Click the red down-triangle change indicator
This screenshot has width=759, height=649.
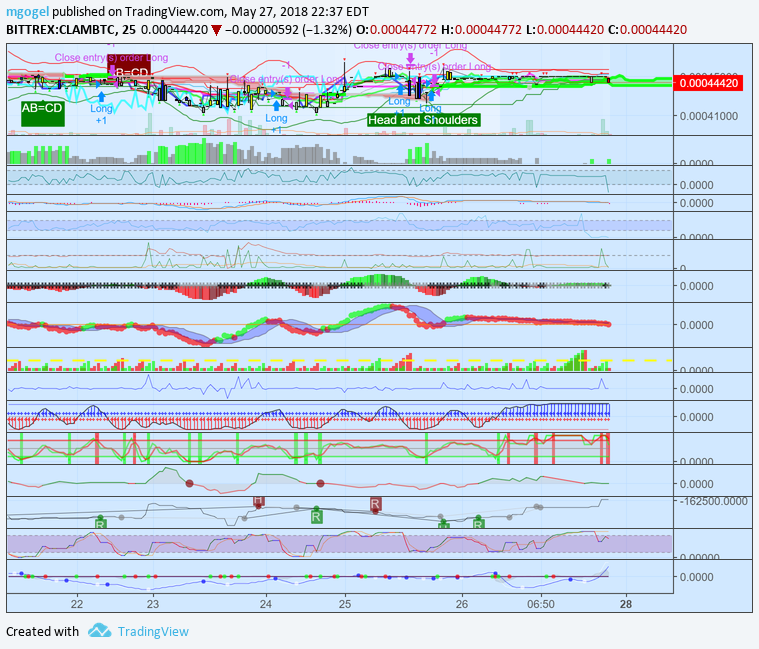(216, 30)
